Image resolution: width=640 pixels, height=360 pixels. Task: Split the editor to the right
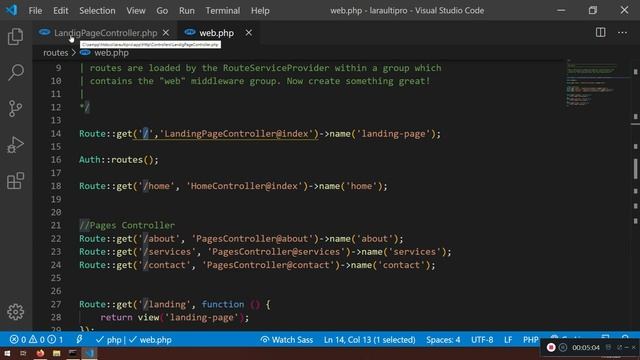(x=600, y=32)
